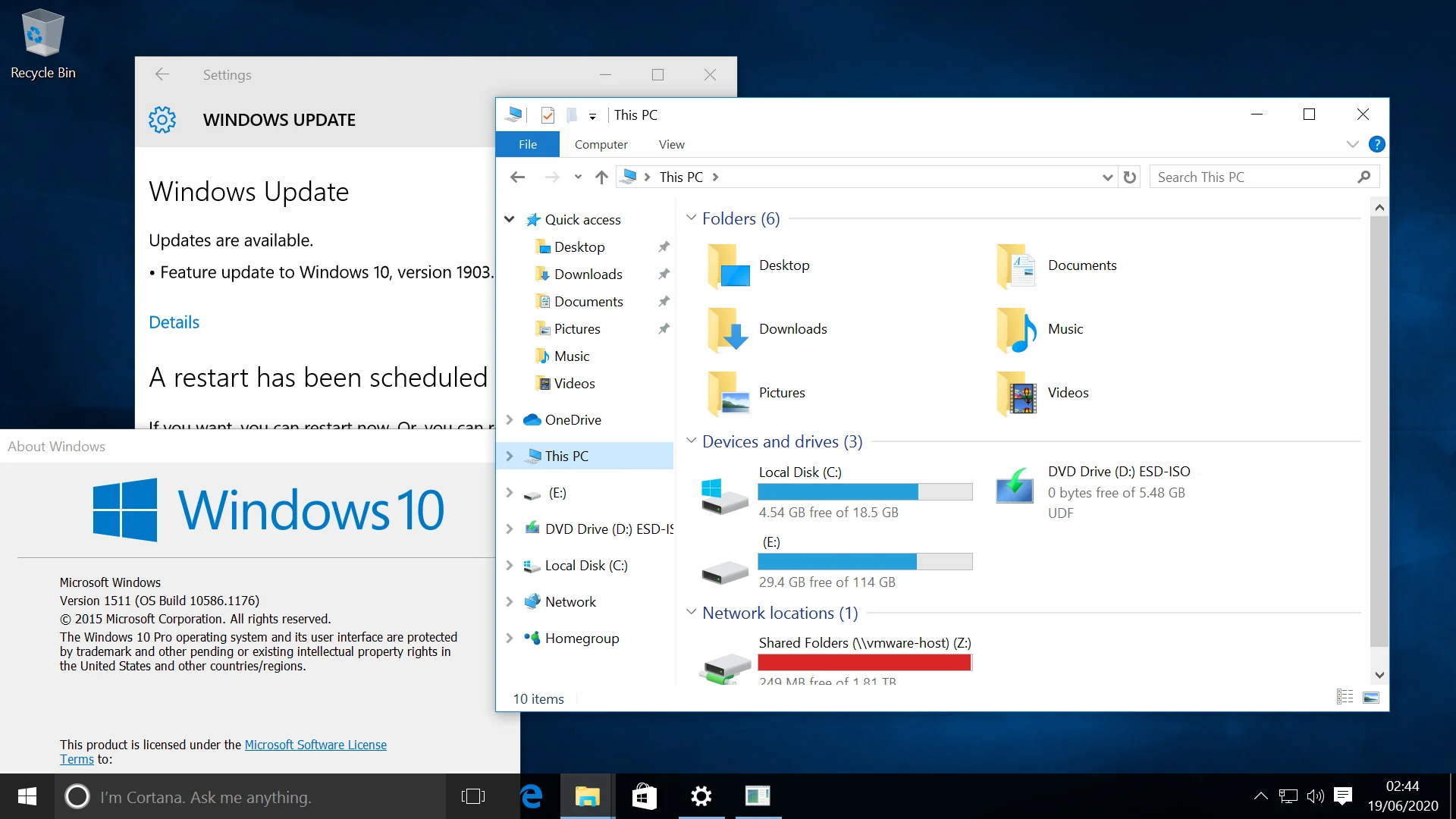Image resolution: width=1456 pixels, height=819 pixels.
Task: Open the address bar history dropdown
Action: 1107,177
